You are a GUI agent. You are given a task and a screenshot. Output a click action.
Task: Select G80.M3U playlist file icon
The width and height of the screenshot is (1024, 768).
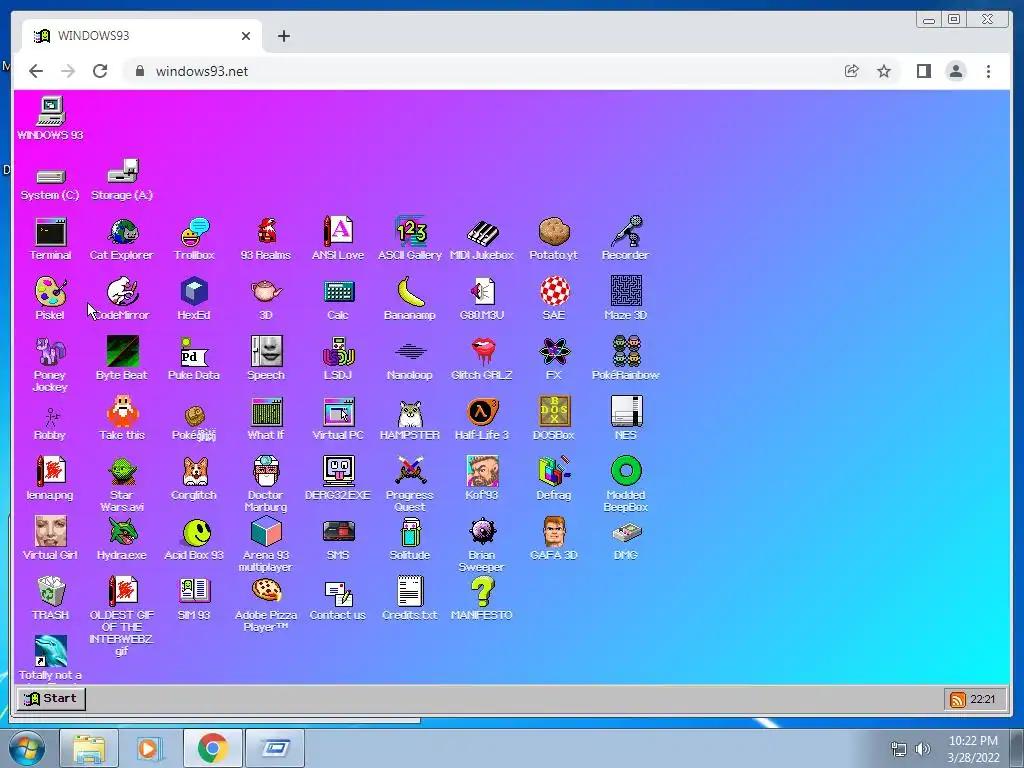(x=482, y=298)
